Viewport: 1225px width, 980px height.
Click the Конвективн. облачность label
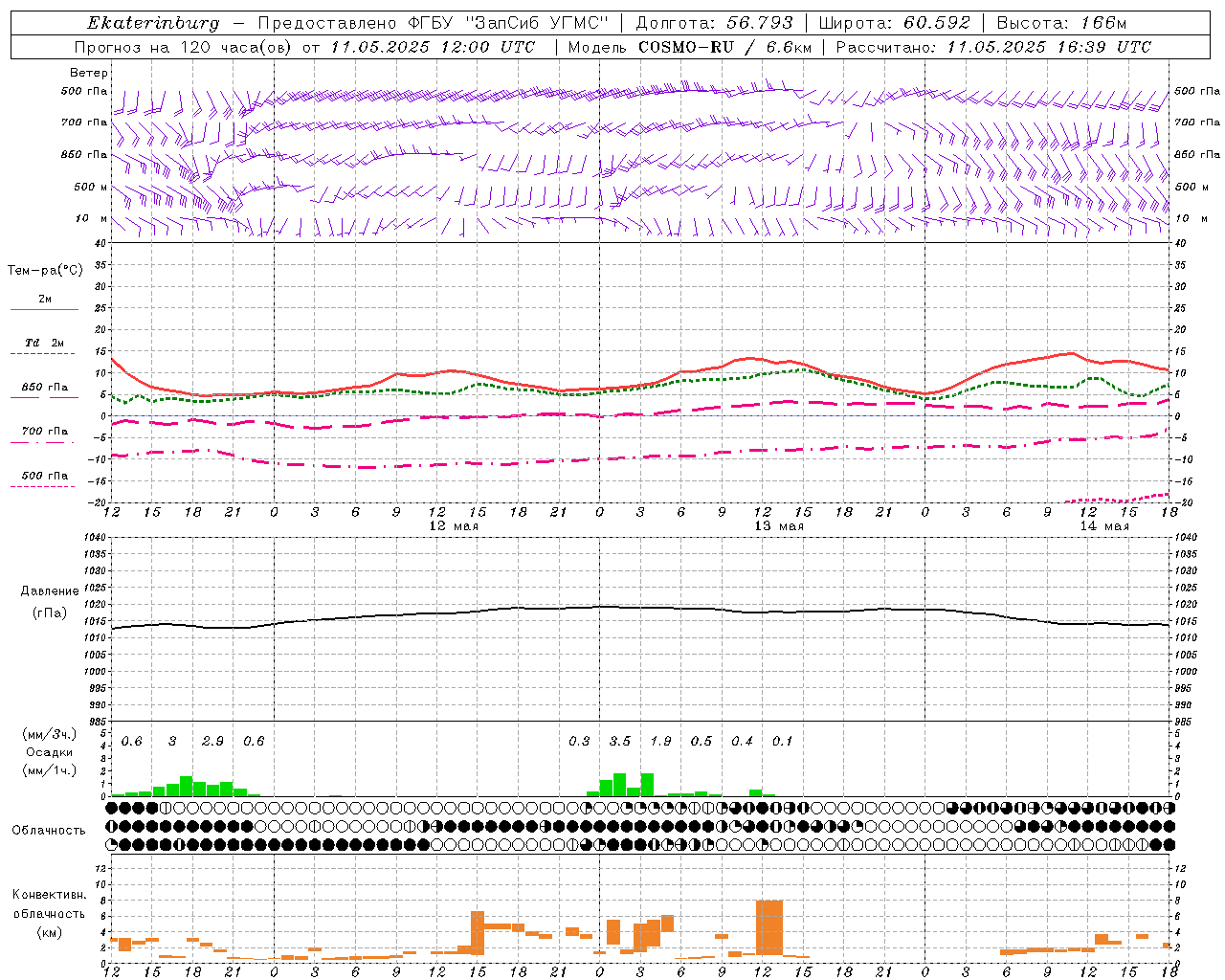(x=49, y=904)
